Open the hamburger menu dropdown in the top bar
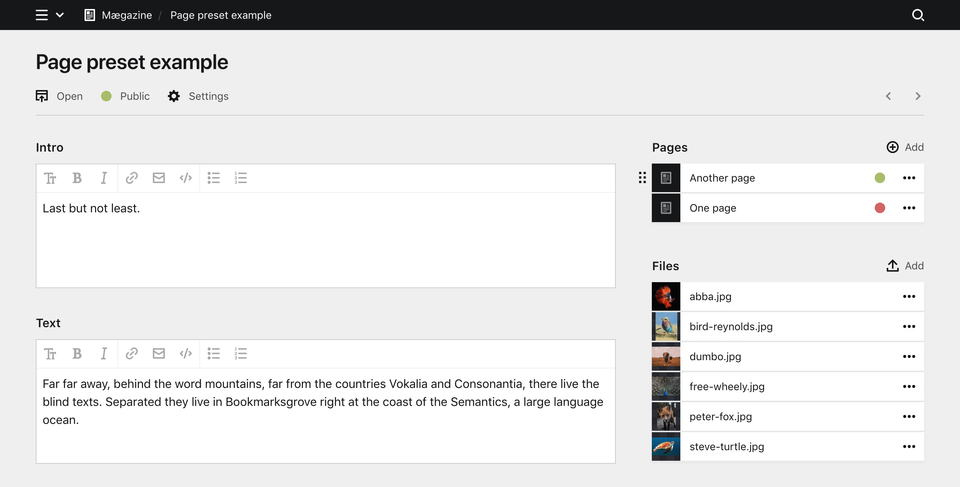Image resolution: width=960 pixels, height=487 pixels. 50,15
